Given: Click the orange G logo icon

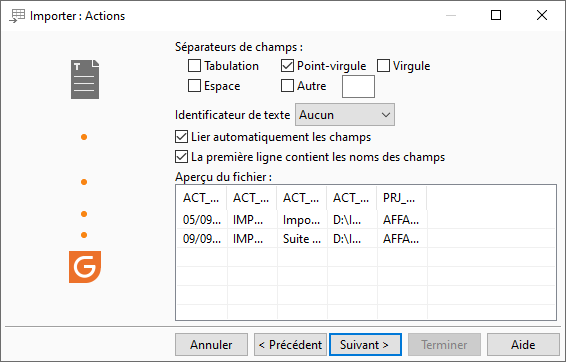Looking at the screenshot, I should pyautogui.click(x=85, y=267).
